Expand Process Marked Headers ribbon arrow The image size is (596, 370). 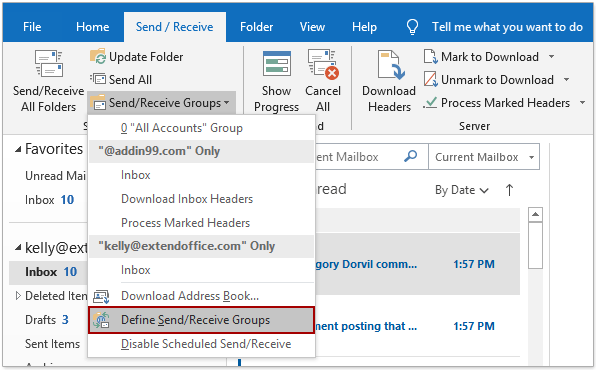582,102
